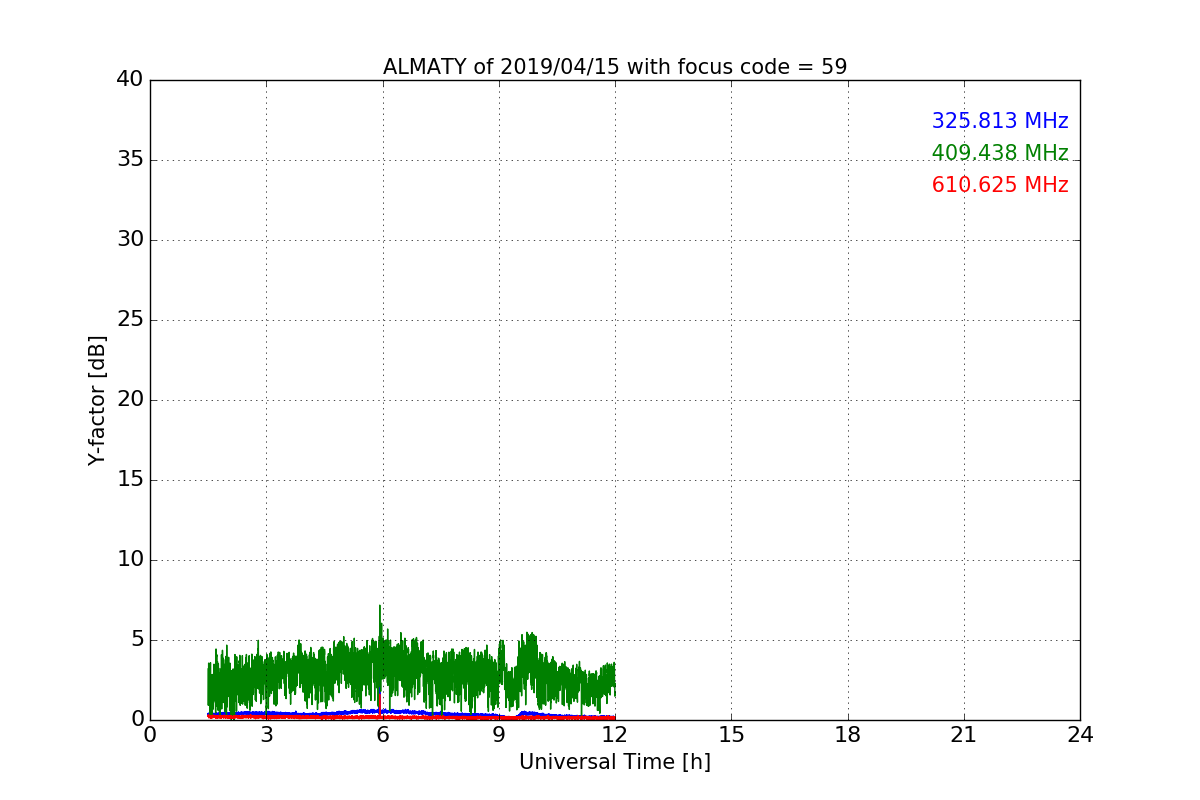This screenshot has height=800, width=1200.
Task: Click y-axis tick label 20
Action: coord(130,400)
